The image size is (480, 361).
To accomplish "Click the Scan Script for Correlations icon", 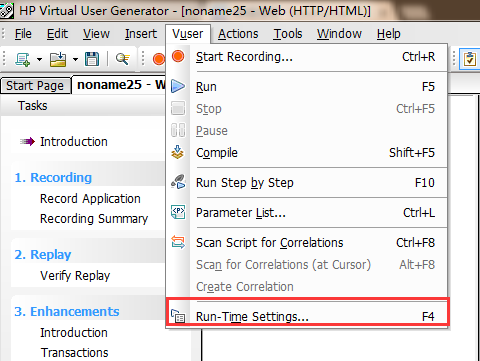I will pyautogui.click(x=178, y=242).
